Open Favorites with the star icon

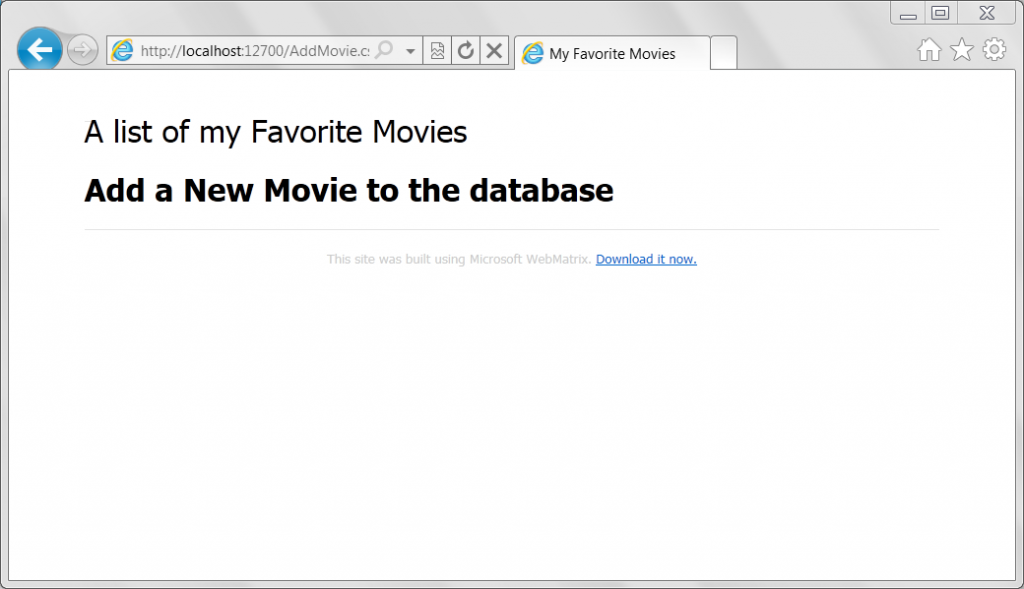tap(961, 50)
